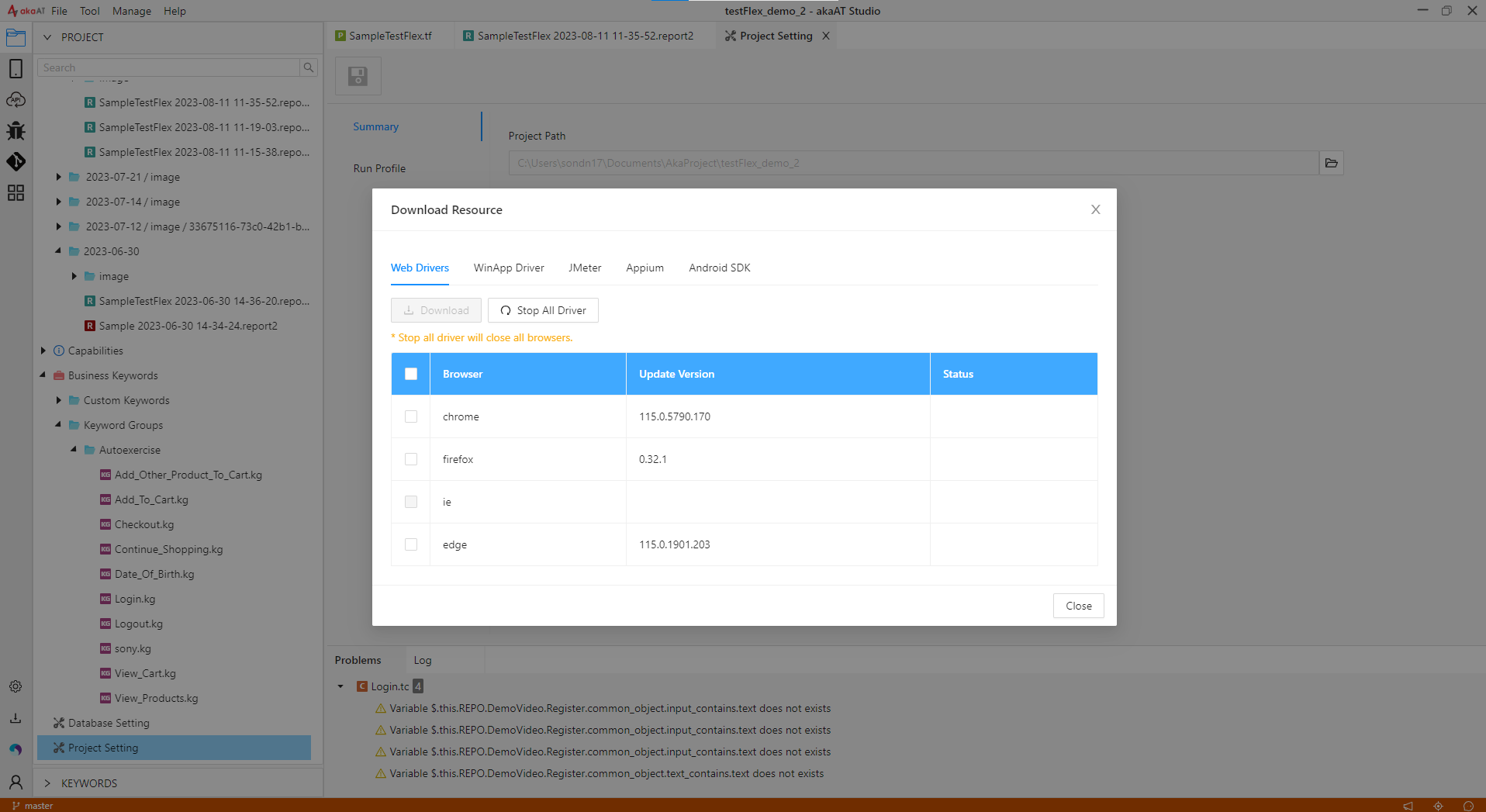Screen dimensions: 1486x812
Task: Close the Project Setting tab
Action: (826, 36)
